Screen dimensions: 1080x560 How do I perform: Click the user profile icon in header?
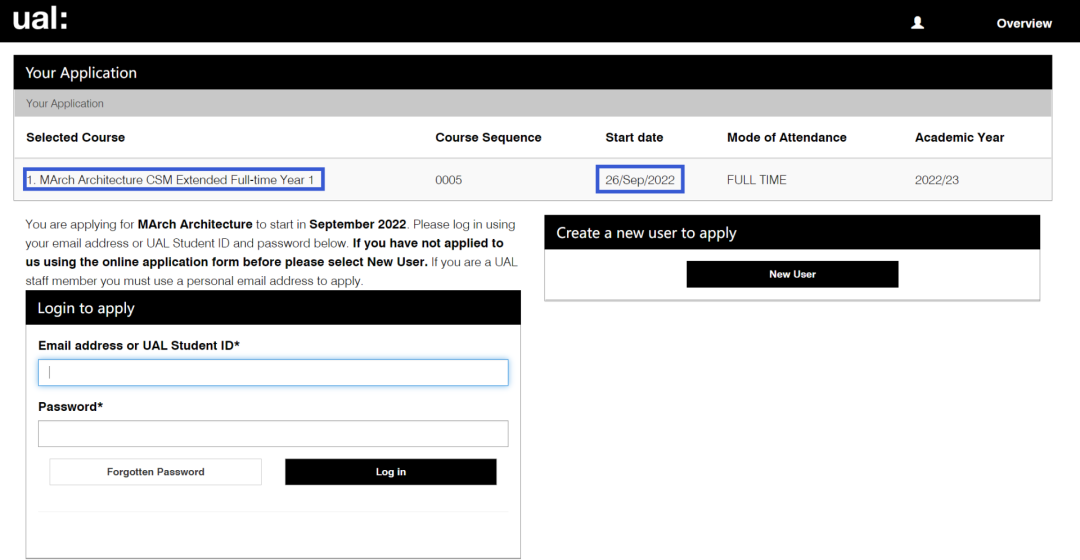coord(917,23)
